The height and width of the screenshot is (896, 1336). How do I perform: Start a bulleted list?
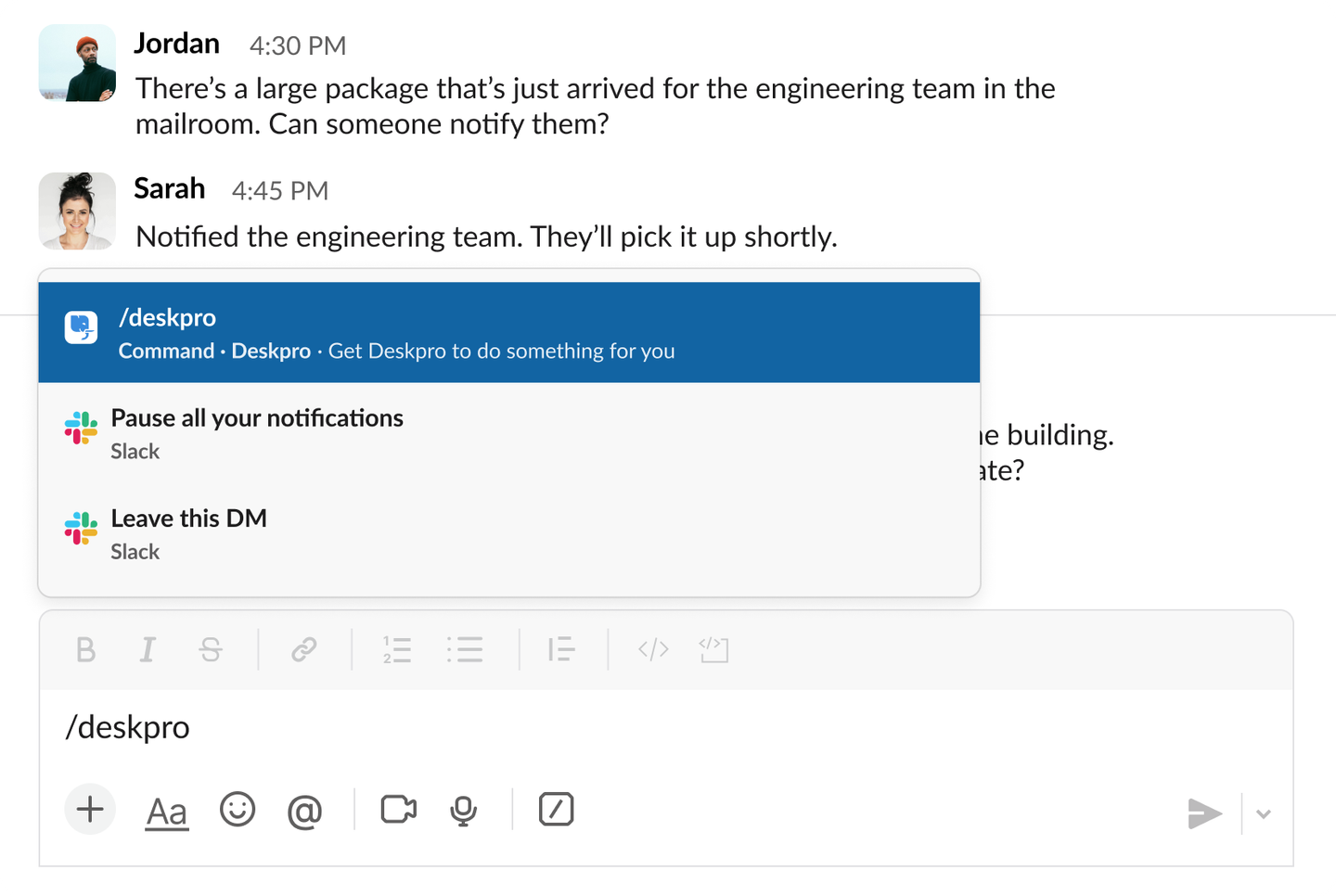tap(465, 650)
